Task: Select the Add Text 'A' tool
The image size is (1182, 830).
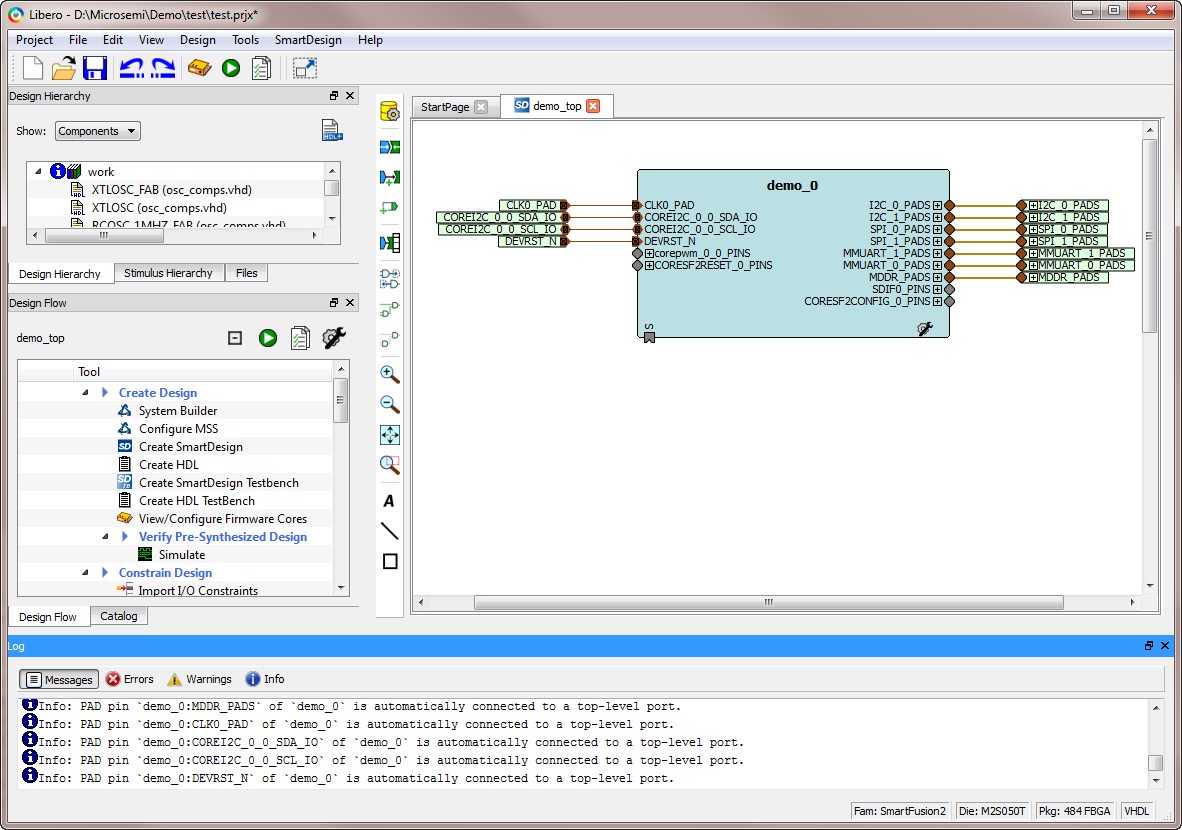Action: click(x=390, y=501)
